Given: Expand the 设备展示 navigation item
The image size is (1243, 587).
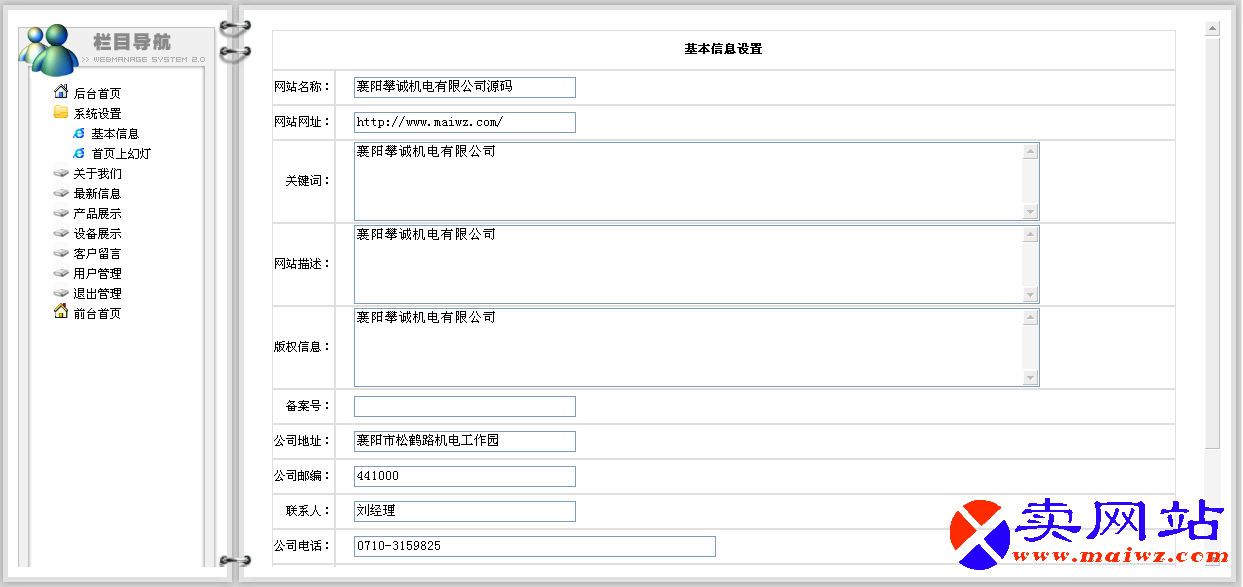Looking at the screenshot, I should tap(97, 233).
